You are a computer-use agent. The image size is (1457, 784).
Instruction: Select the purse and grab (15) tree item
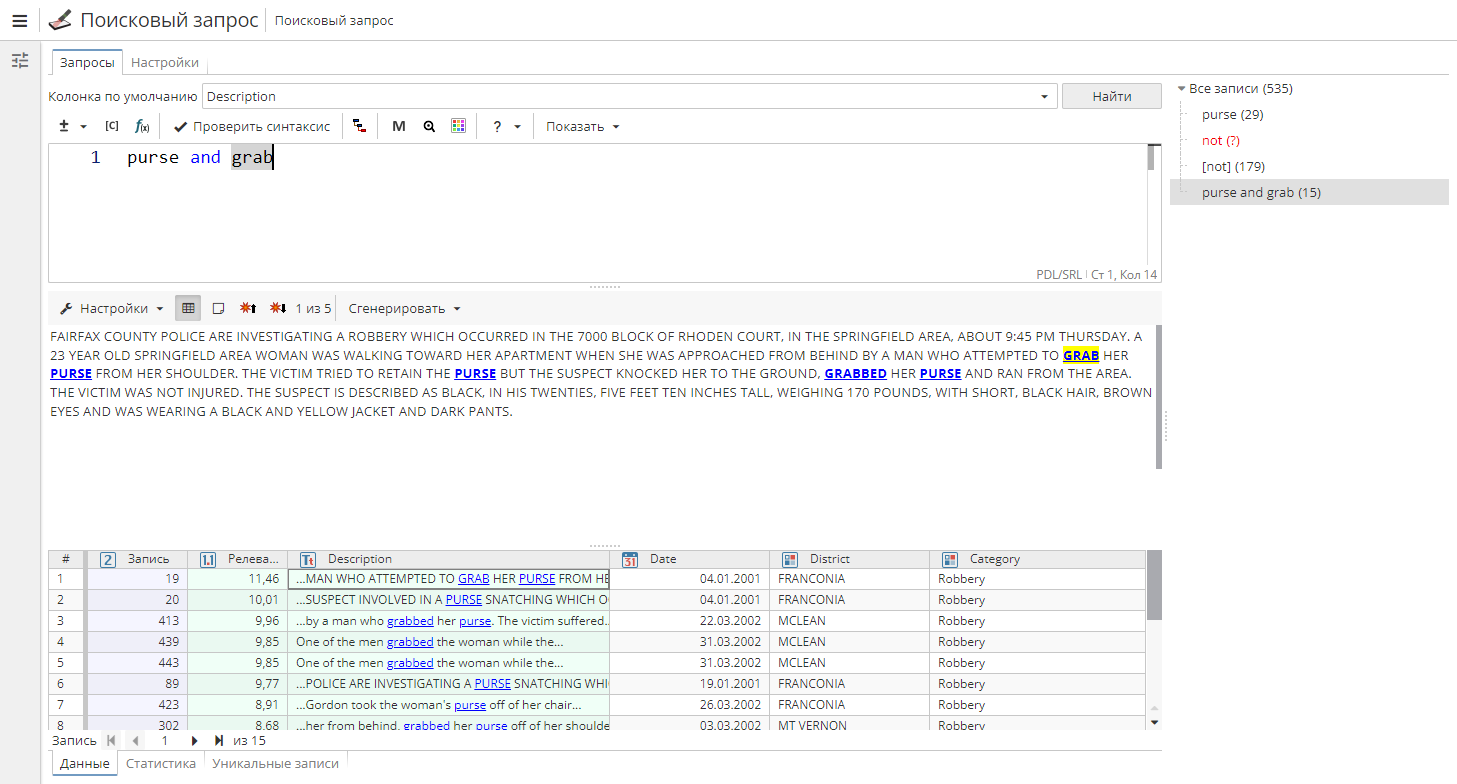pyautogui.click(x=1309, y=192)
